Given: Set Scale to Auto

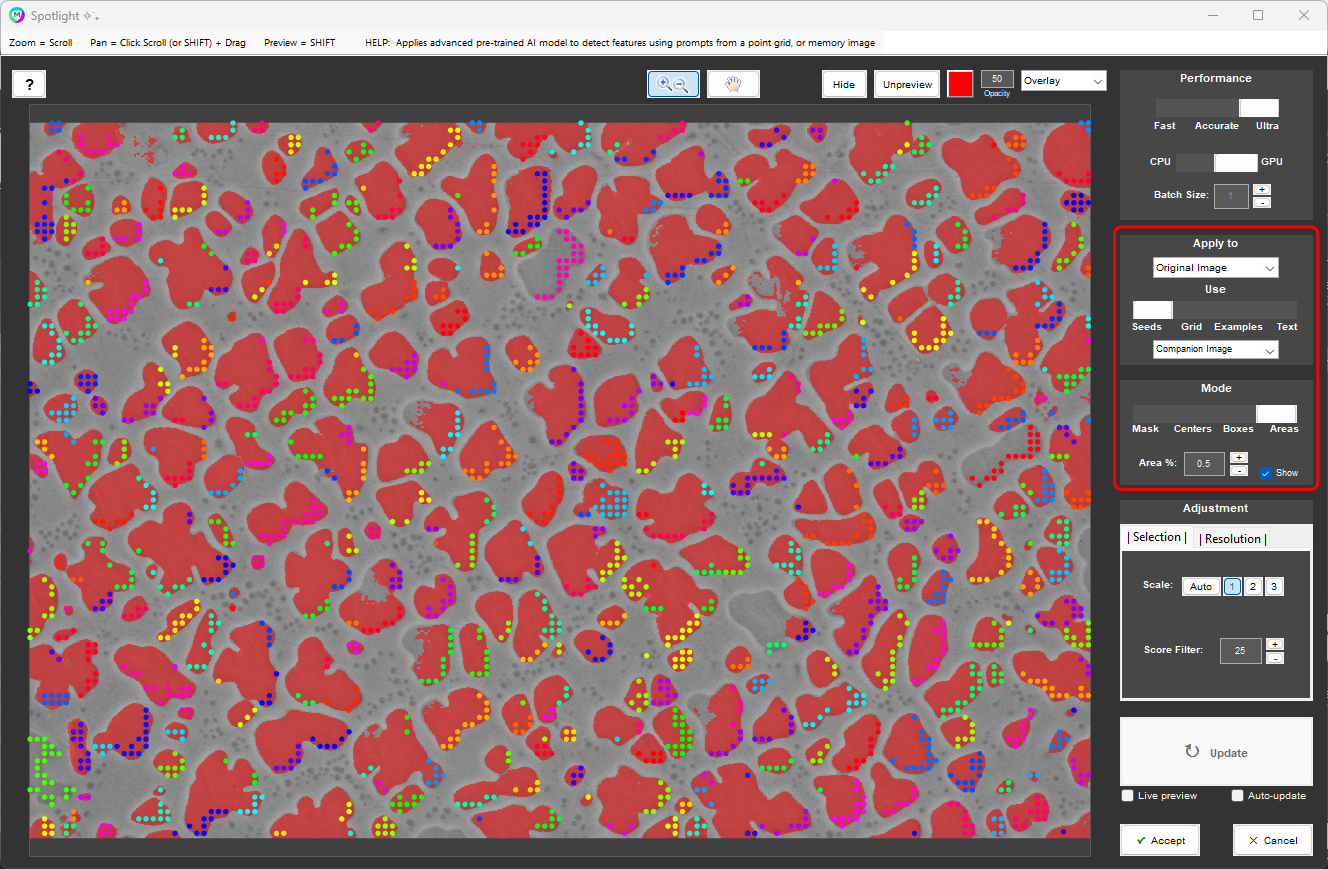Looking at the screenshot, I should [1201, 587].
